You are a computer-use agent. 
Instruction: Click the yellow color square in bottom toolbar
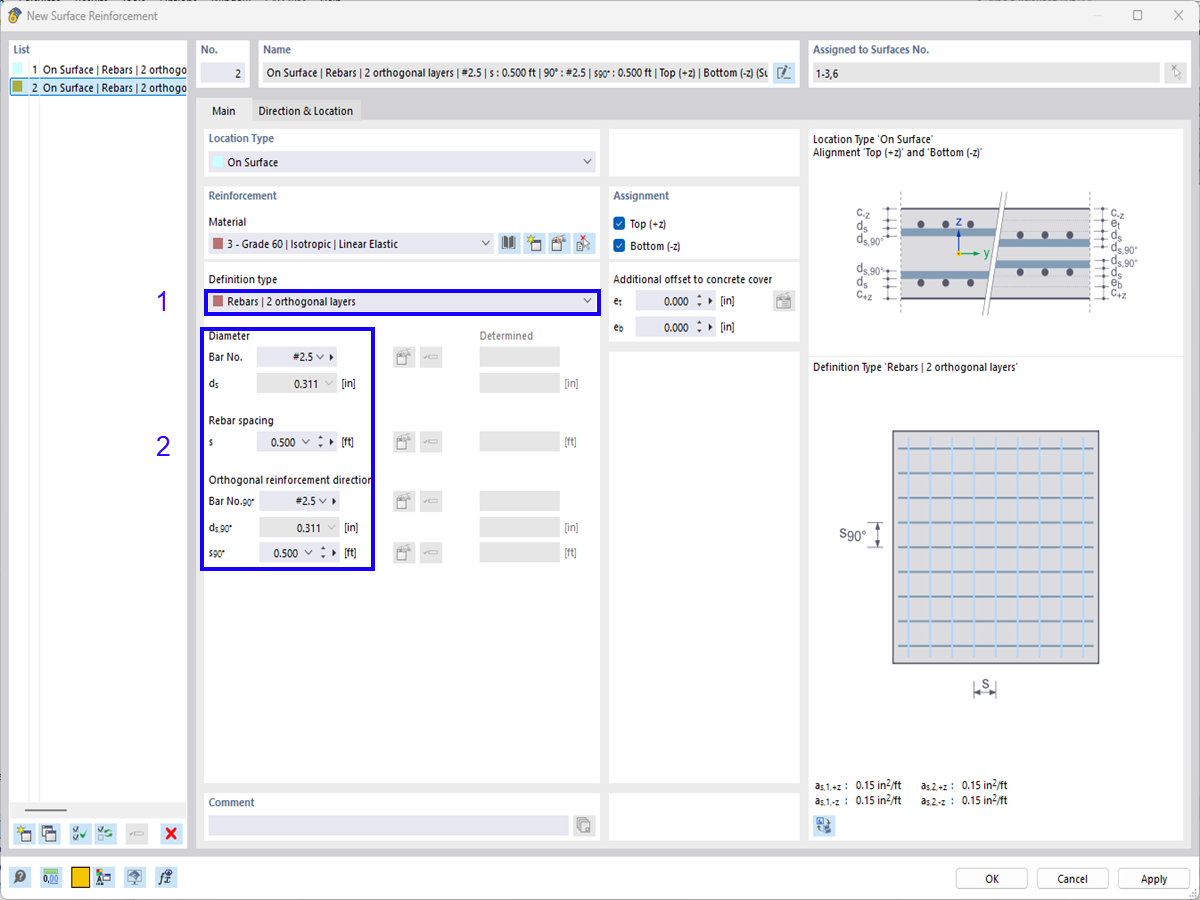(x=80, y=878)
